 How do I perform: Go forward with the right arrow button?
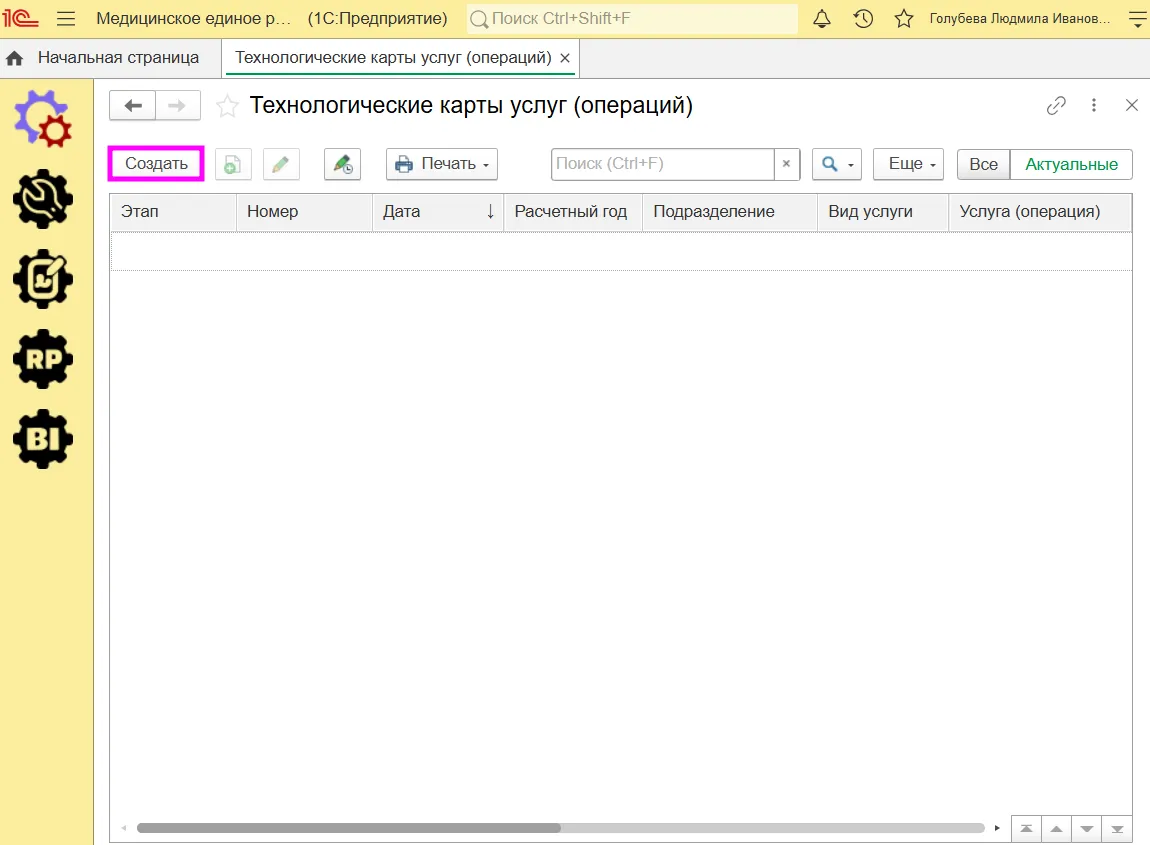177,106
